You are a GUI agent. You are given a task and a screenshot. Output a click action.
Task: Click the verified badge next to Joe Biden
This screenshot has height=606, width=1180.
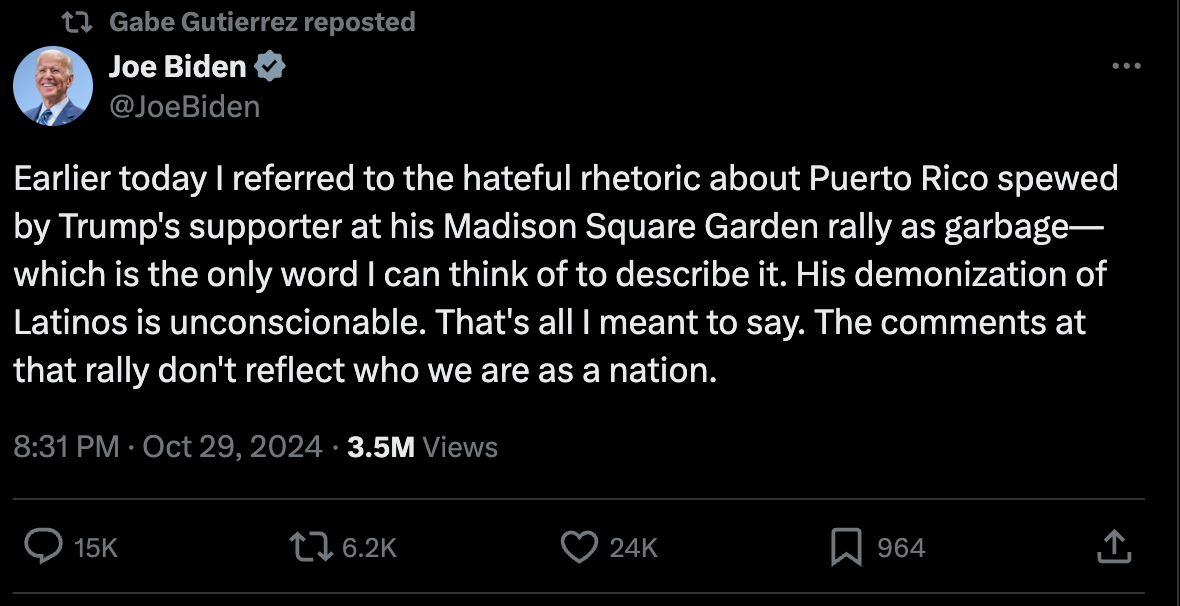point(268,66)
